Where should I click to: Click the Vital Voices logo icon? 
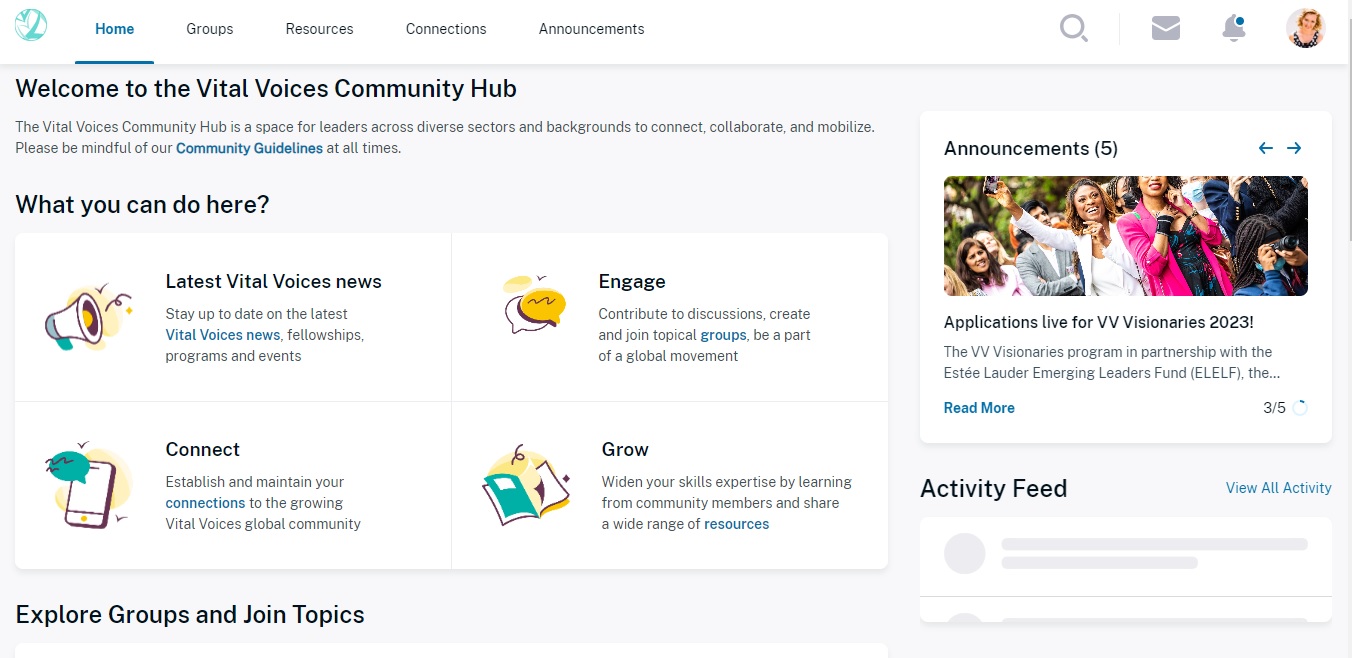point(31,25)
